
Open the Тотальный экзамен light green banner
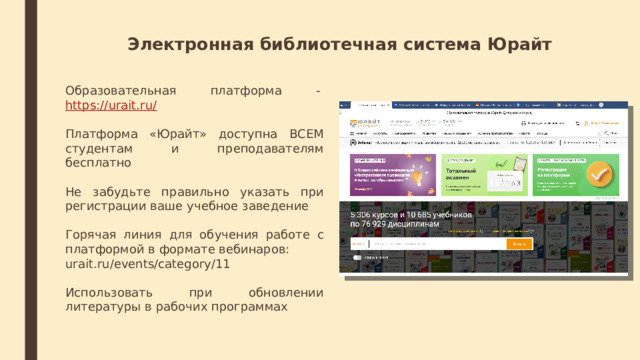(484, 175)
